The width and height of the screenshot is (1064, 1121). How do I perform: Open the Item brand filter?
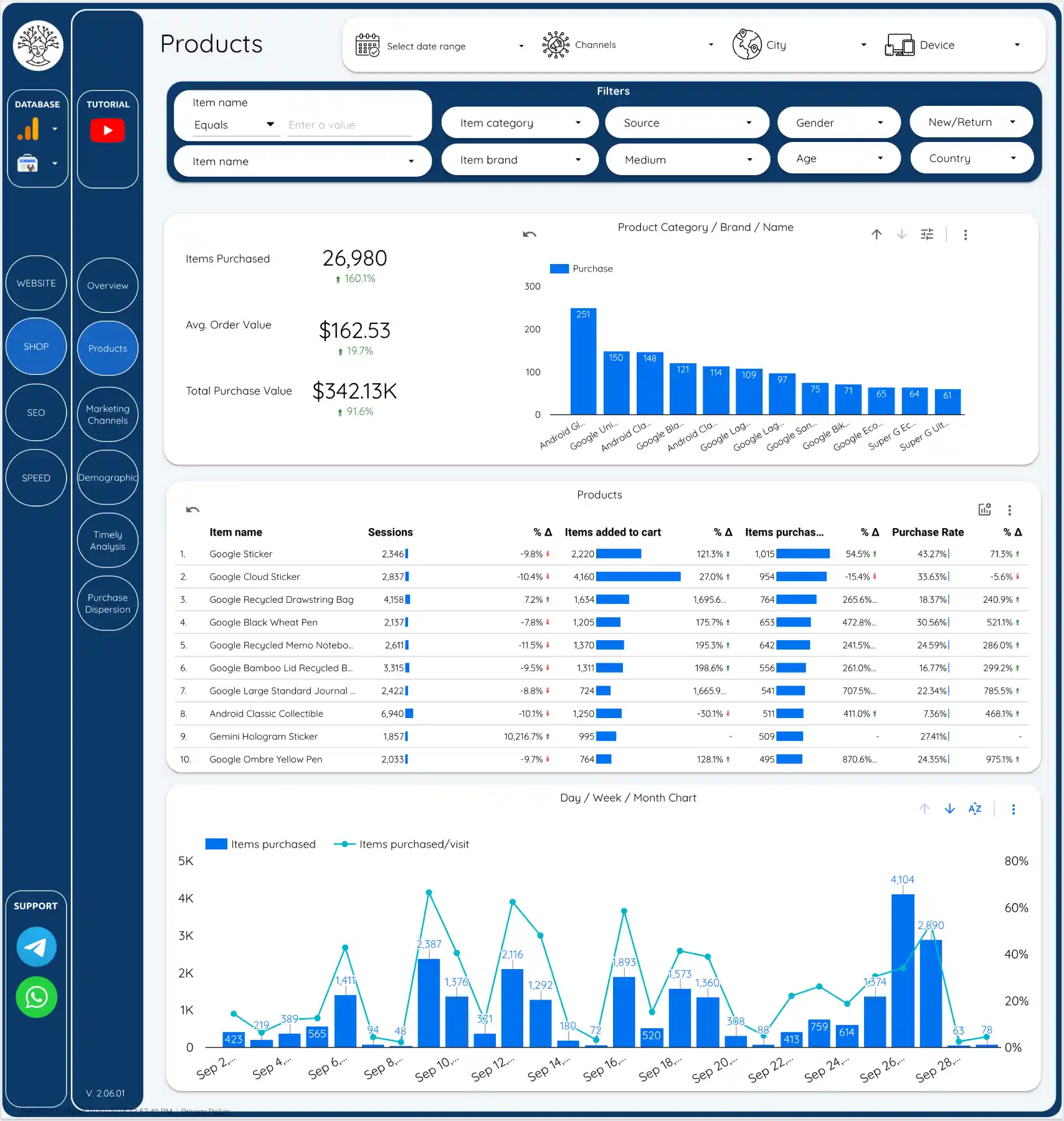pos(520,159)
